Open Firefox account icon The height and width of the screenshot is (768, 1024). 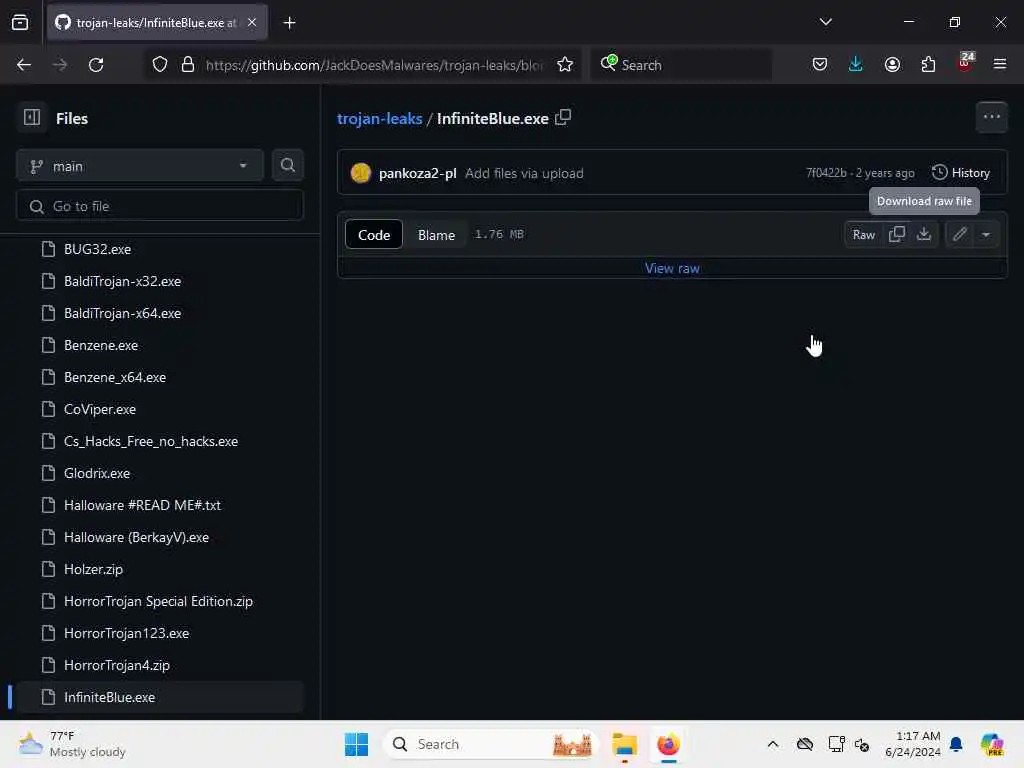click(892, 64)
